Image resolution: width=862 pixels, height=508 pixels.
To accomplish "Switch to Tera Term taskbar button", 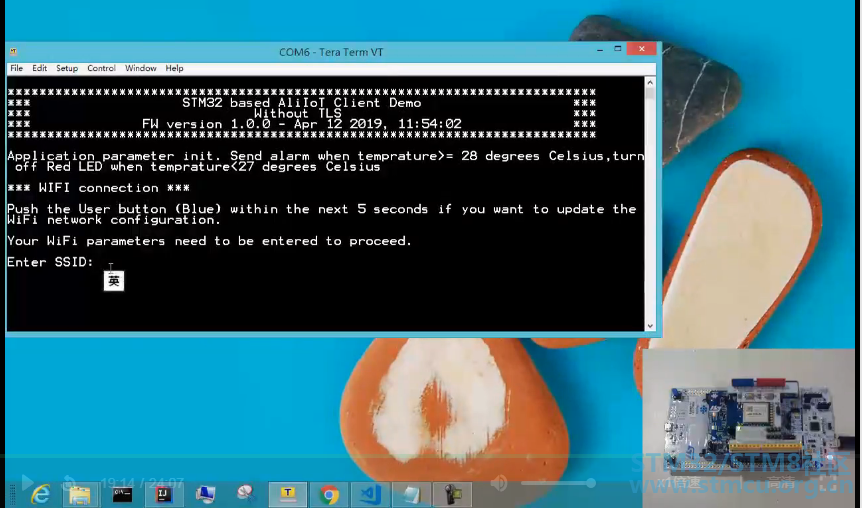I will (288, 495).
